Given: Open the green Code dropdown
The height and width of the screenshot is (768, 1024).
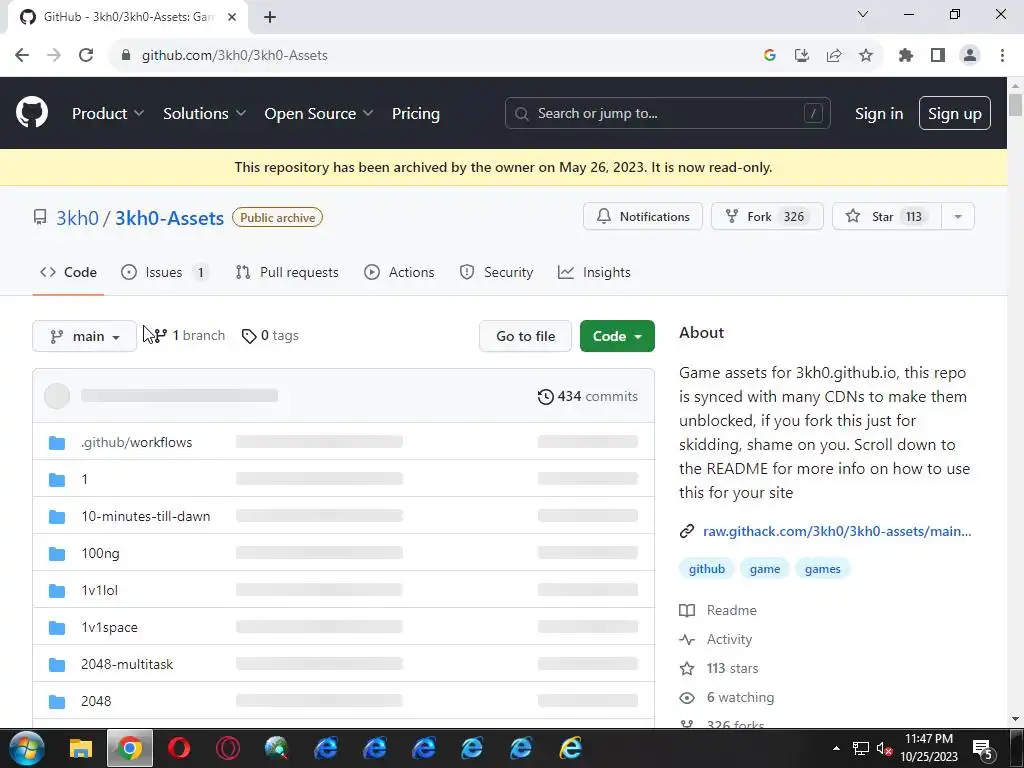Looking at the screenshot, I should (x=617, y=336).
